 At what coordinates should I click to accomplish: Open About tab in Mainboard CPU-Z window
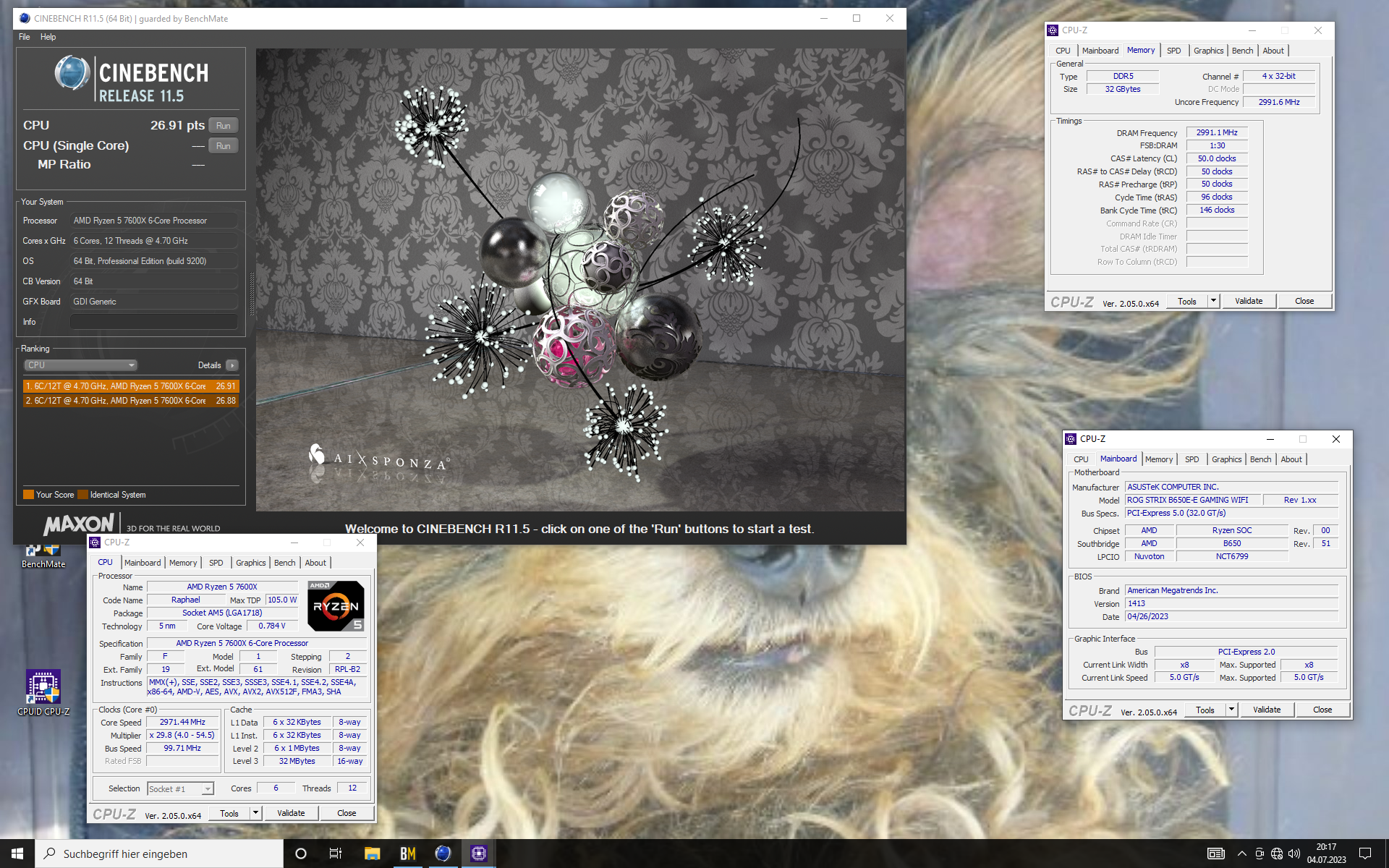point(1291,459)
